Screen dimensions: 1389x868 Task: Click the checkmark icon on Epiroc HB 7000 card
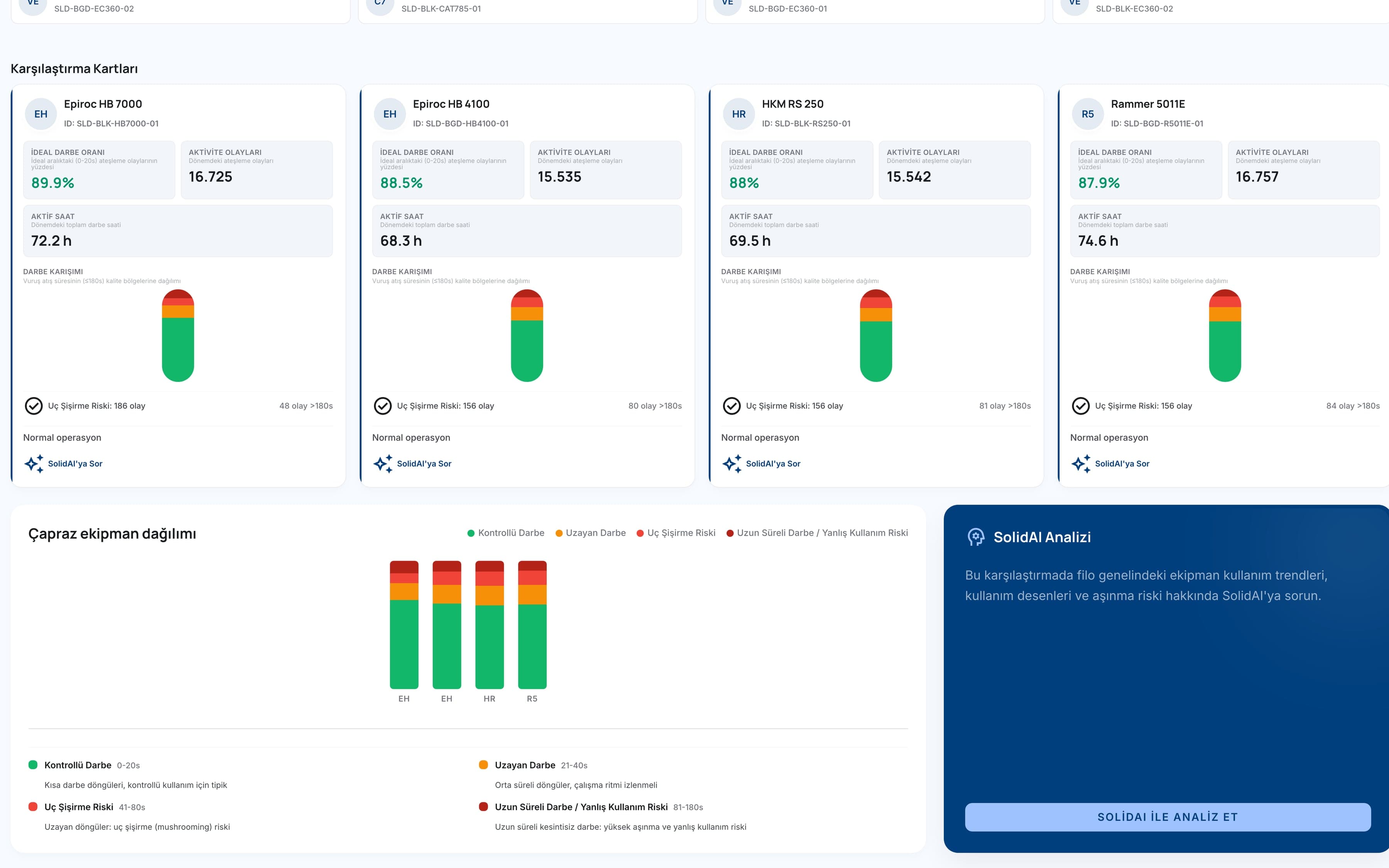[x=34, y=406]
